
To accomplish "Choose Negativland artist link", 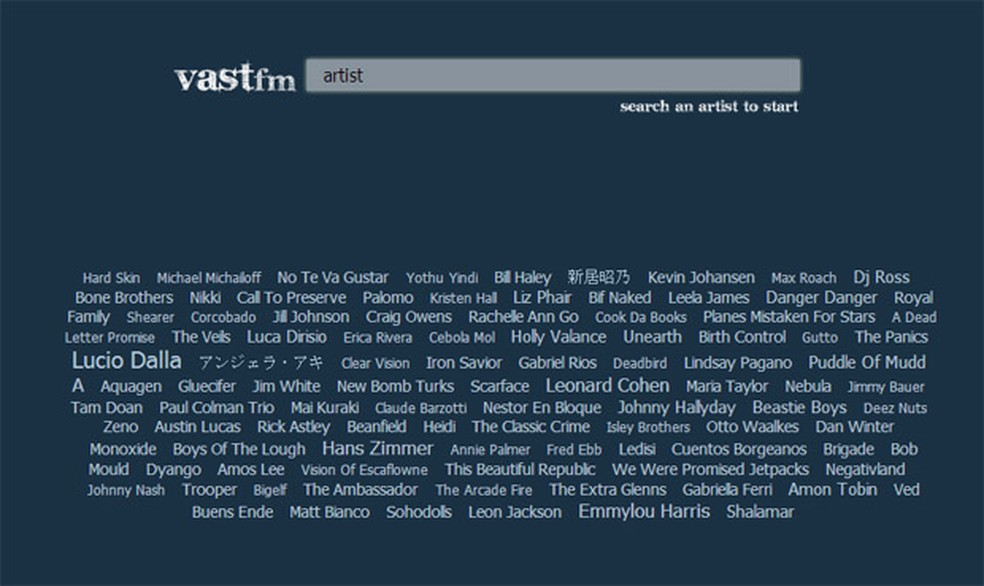I will [x=865, y=469].
